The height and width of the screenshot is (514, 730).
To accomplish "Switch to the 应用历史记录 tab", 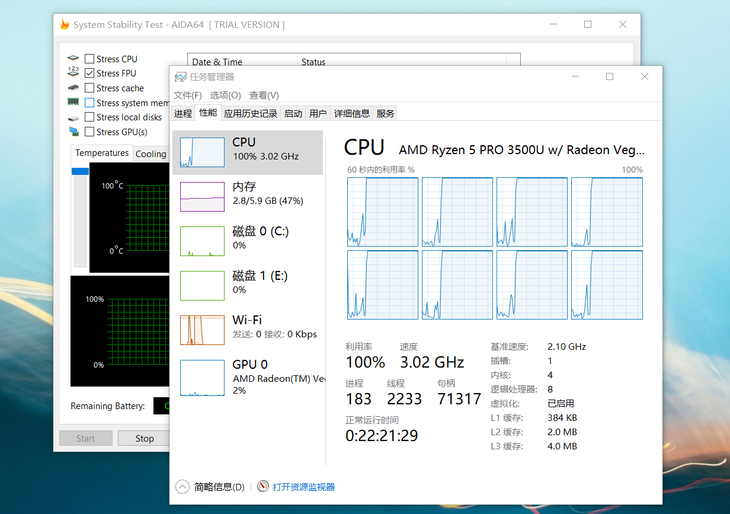I will pos(250,114).
